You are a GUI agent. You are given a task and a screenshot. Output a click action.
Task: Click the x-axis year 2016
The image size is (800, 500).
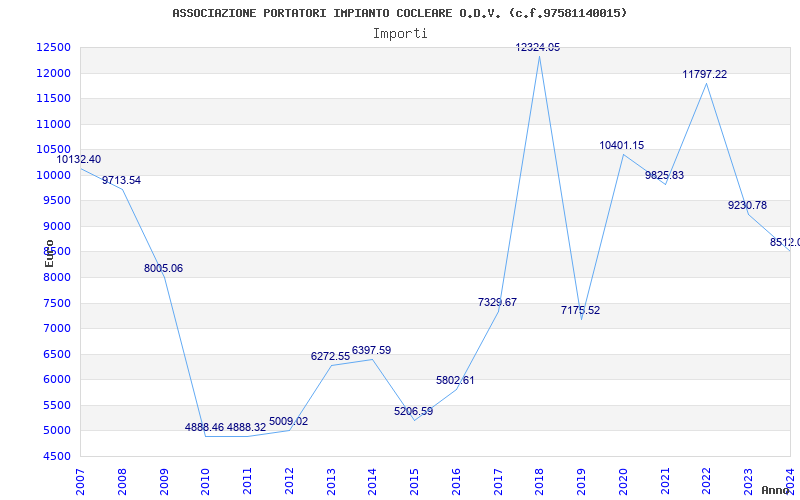point(456,482)
